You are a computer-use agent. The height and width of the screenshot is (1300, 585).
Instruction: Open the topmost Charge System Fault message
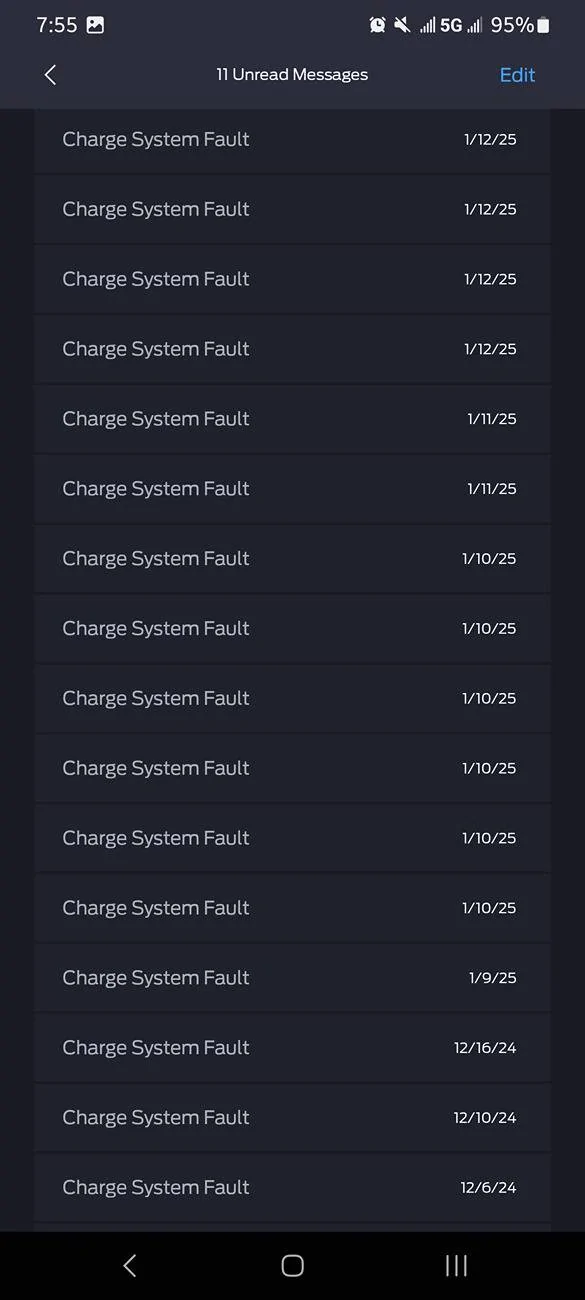click(x=292, y=139)
